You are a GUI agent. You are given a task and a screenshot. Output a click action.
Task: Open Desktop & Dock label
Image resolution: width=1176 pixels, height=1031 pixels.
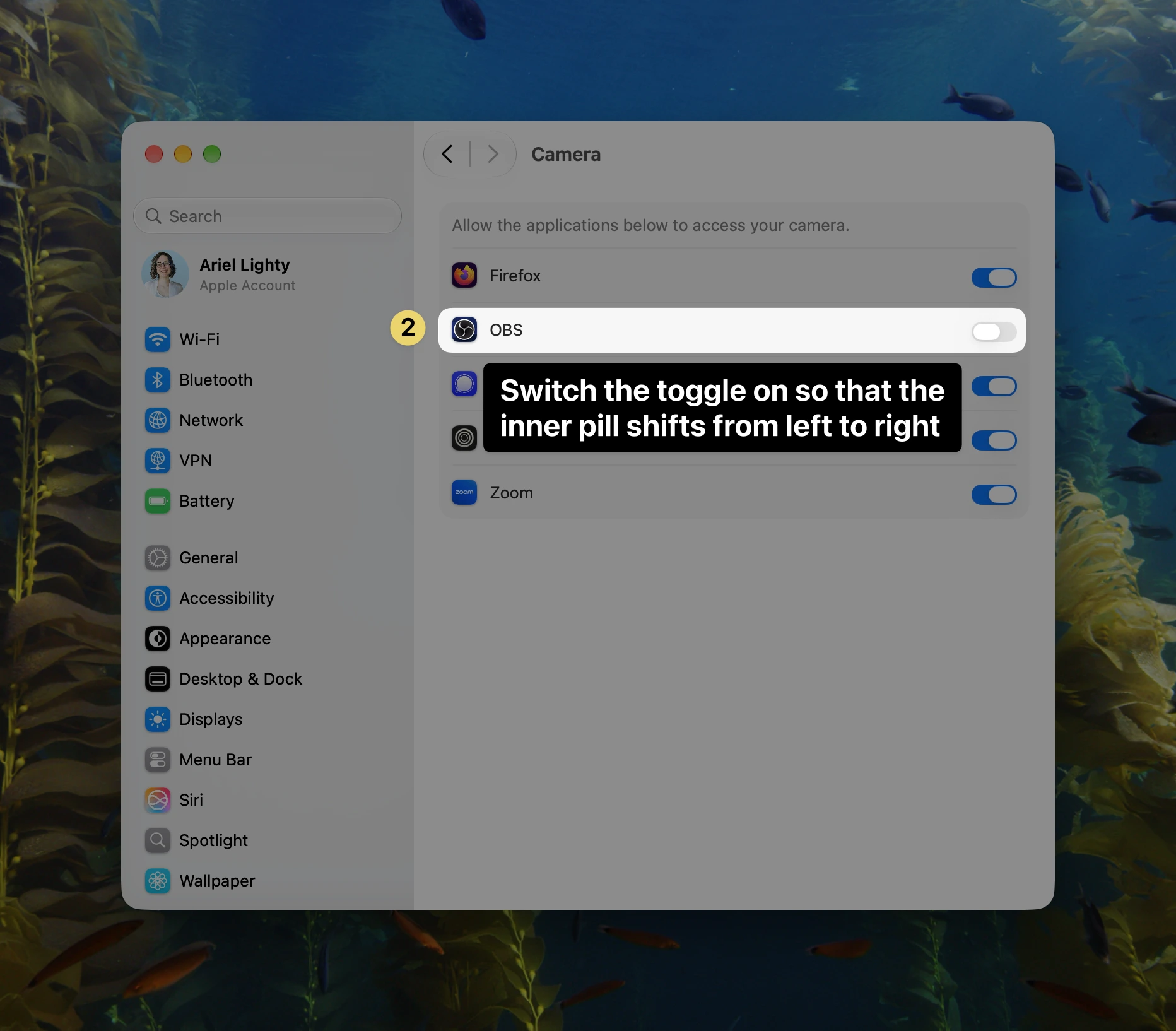point(240,679)
